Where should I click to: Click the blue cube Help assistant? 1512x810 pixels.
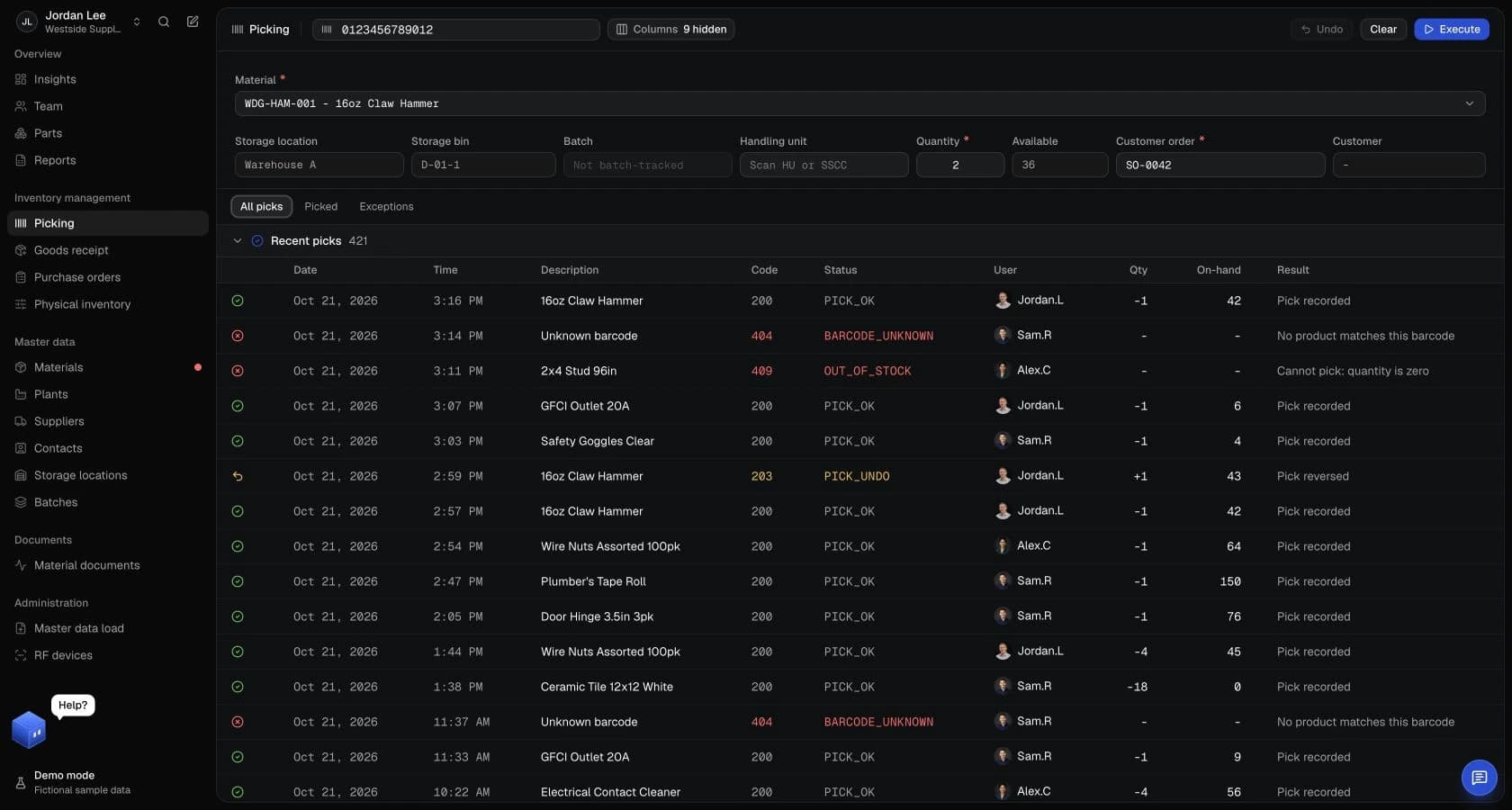click(x=29, y=730)
